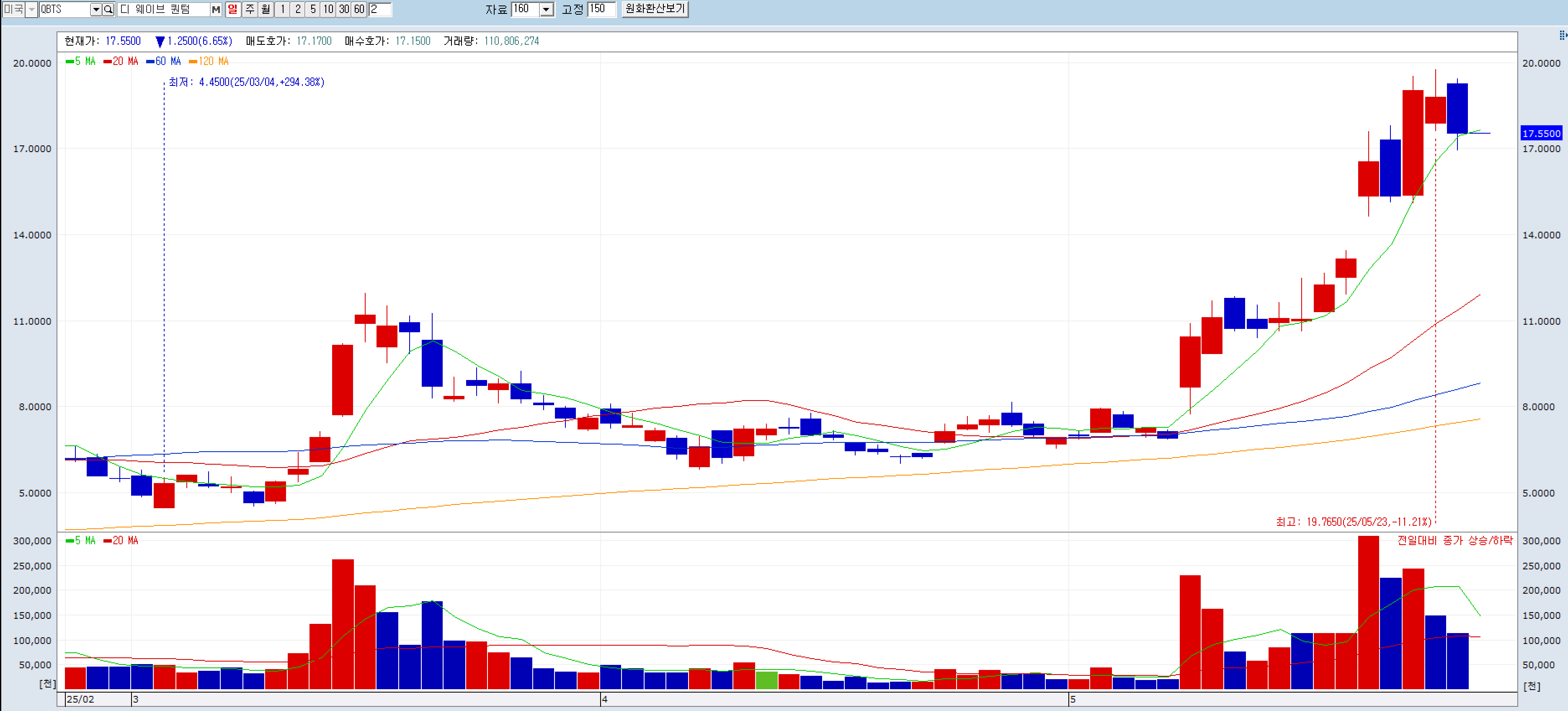Viewport: 1568px width, 711px height.
Task: Open the 미국 market dropdown
Action: (x=32, y=9)
